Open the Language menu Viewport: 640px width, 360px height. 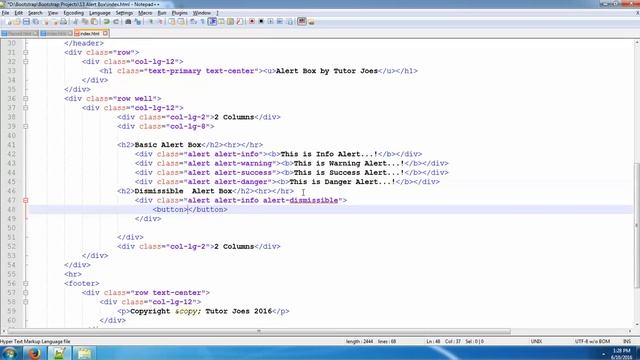coord(100,13)
